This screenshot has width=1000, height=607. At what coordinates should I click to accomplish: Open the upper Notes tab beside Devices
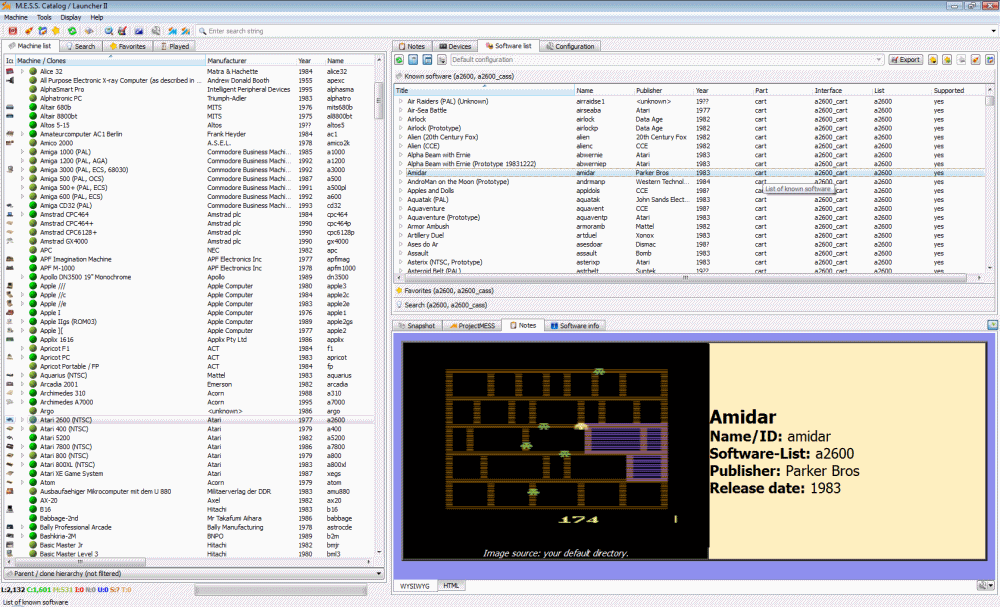411,46
